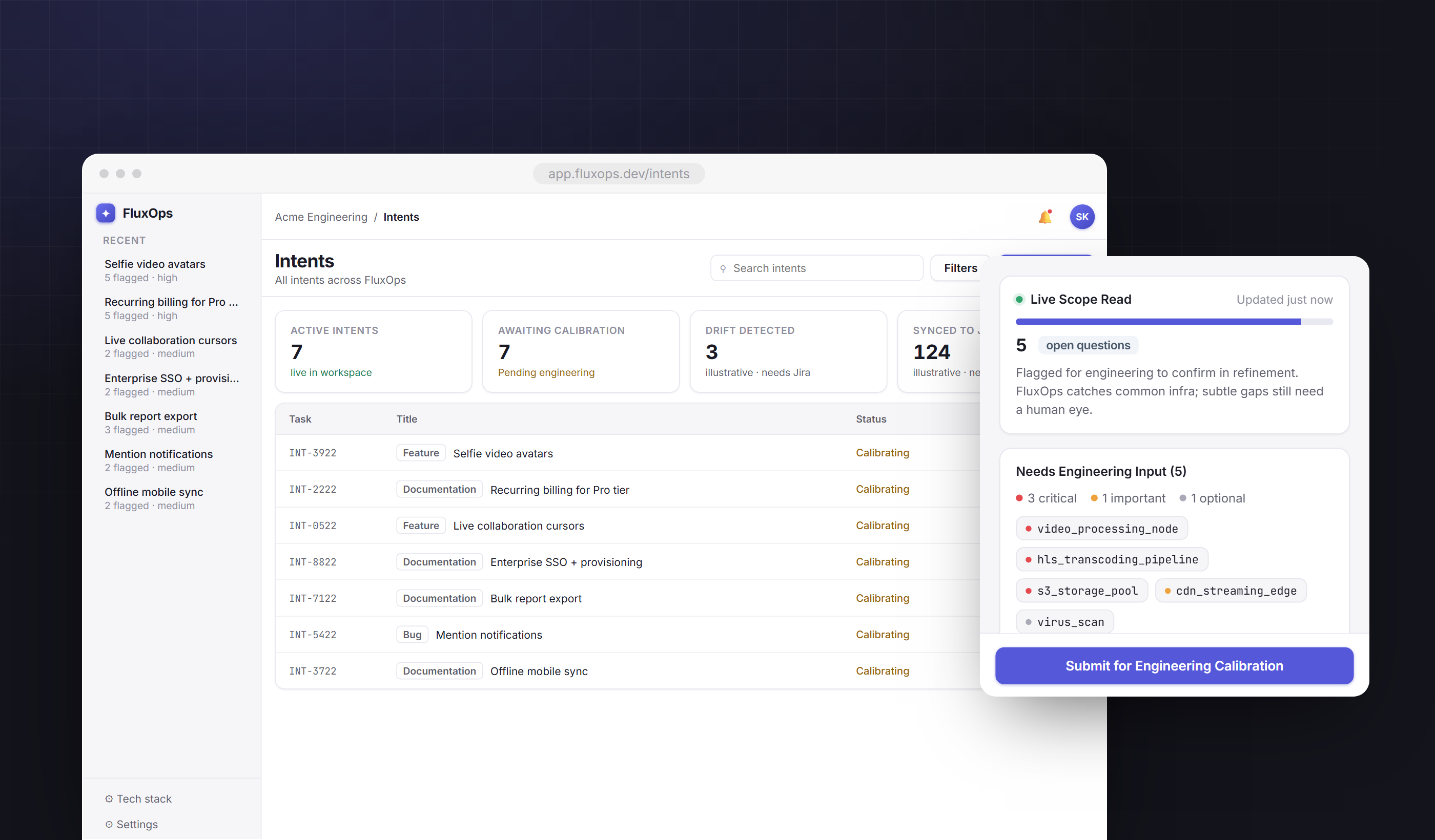Select the cdn_streaming_edge chip
The height and width of the screenshot is (840, 1435).
tap(1230, 591)
